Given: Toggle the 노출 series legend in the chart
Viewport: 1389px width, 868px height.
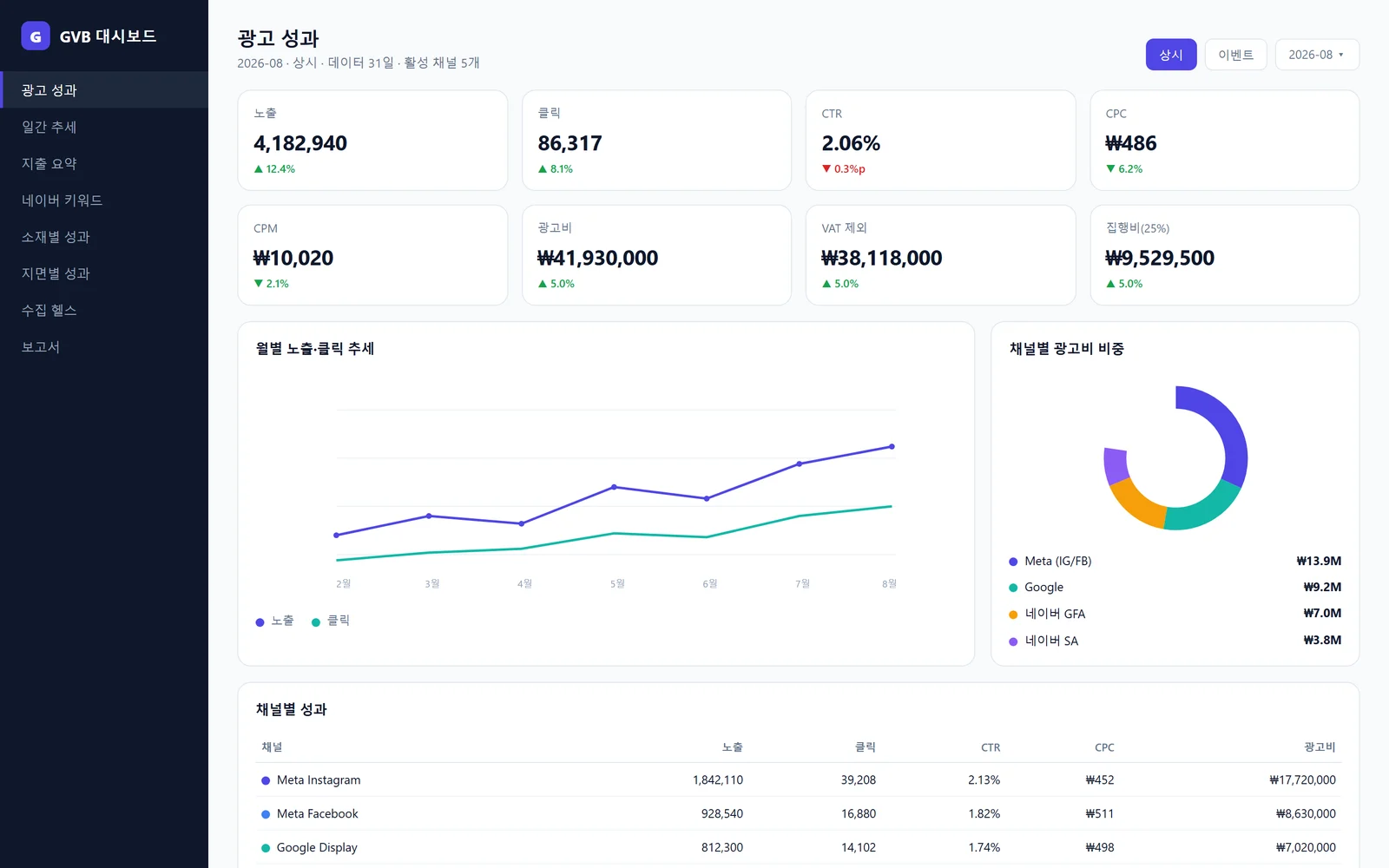Looking at the screenshot, I should pyautogui.click(x=274, y=621).
